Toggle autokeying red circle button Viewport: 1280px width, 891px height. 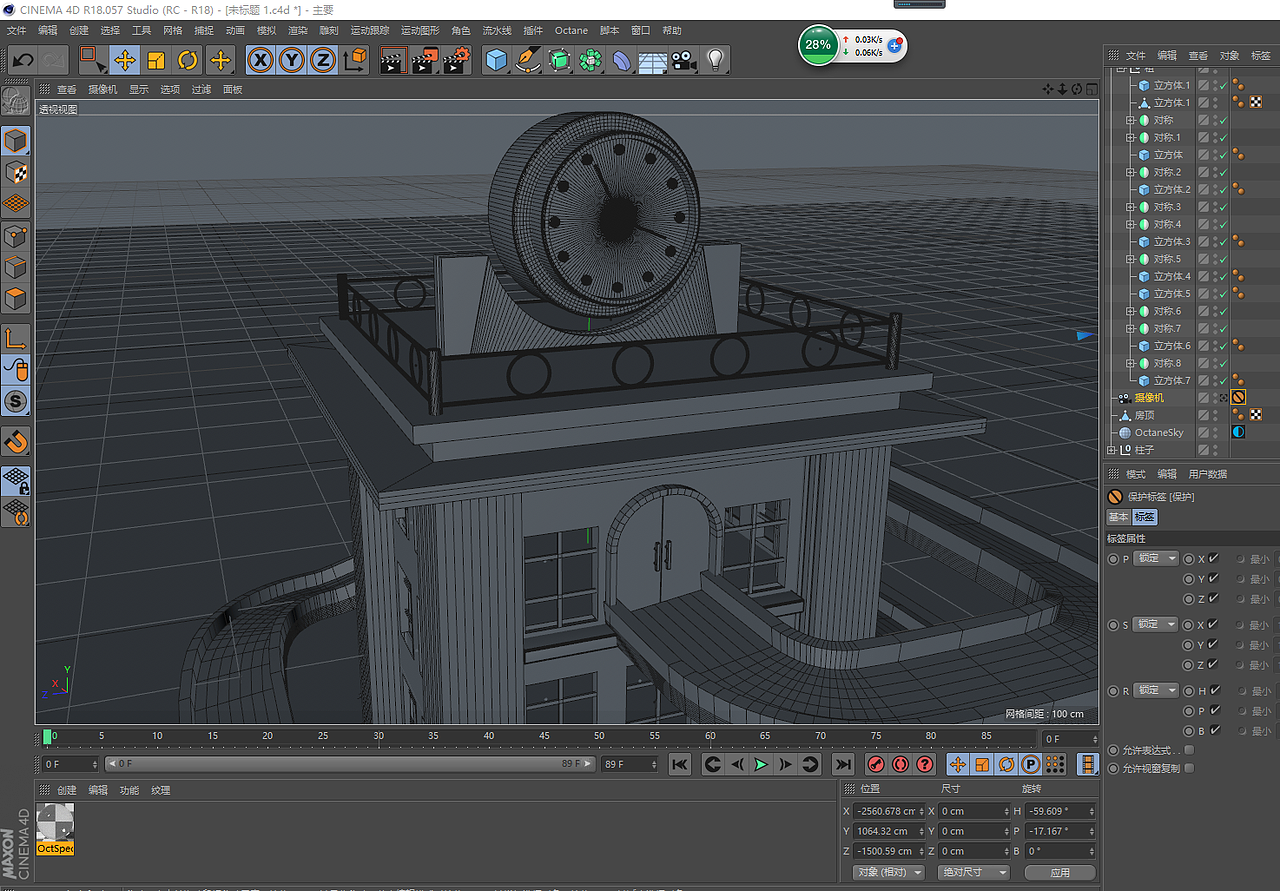tap(900, 764)
